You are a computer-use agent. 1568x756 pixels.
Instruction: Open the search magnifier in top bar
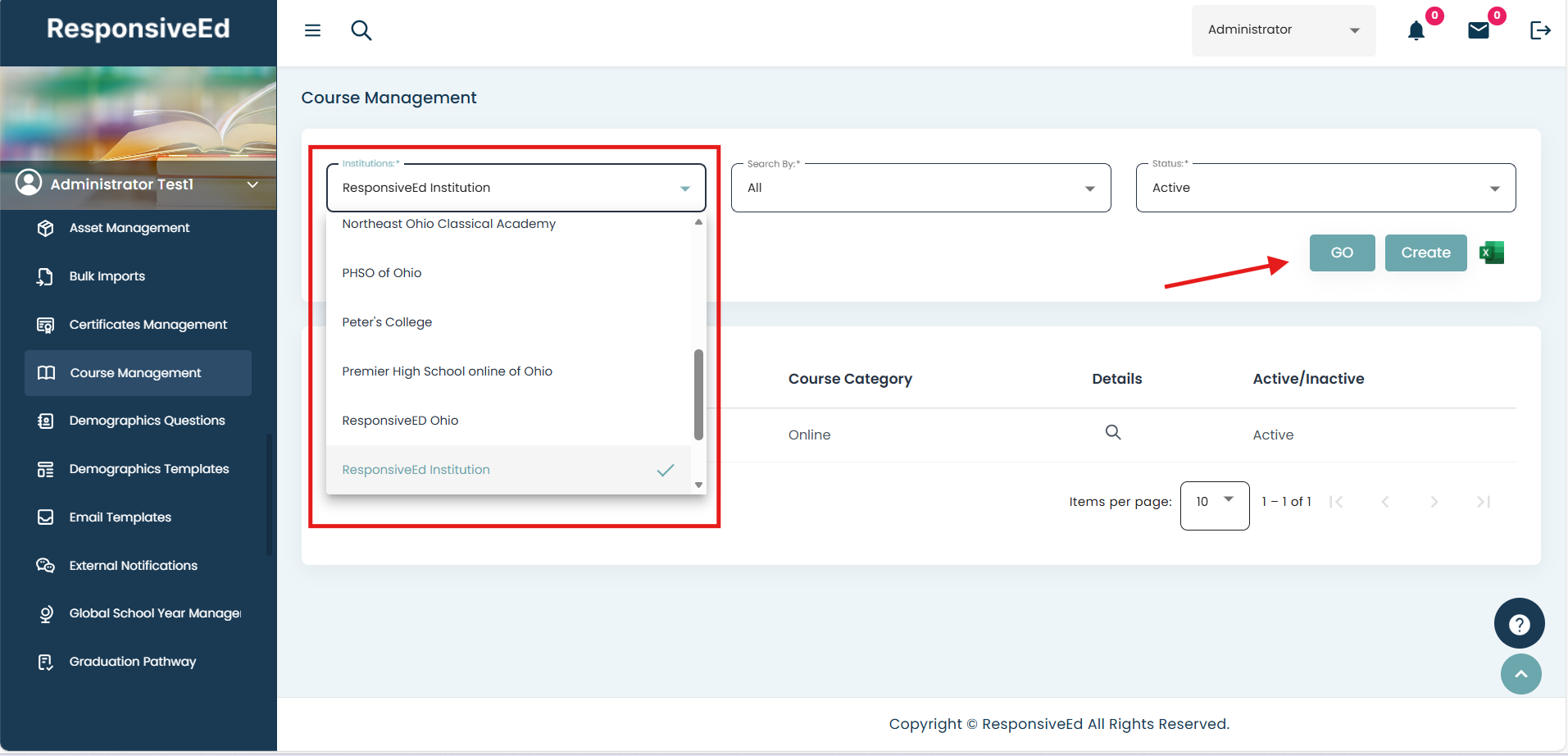[361, 30]
